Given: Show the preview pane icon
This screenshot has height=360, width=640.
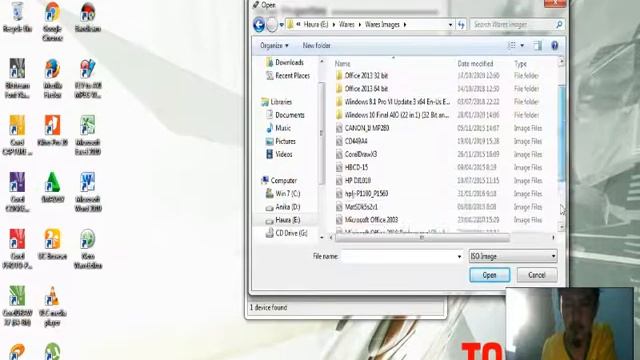Looking at the screenshot, I should pyautogui.click(x=538, y=46).
